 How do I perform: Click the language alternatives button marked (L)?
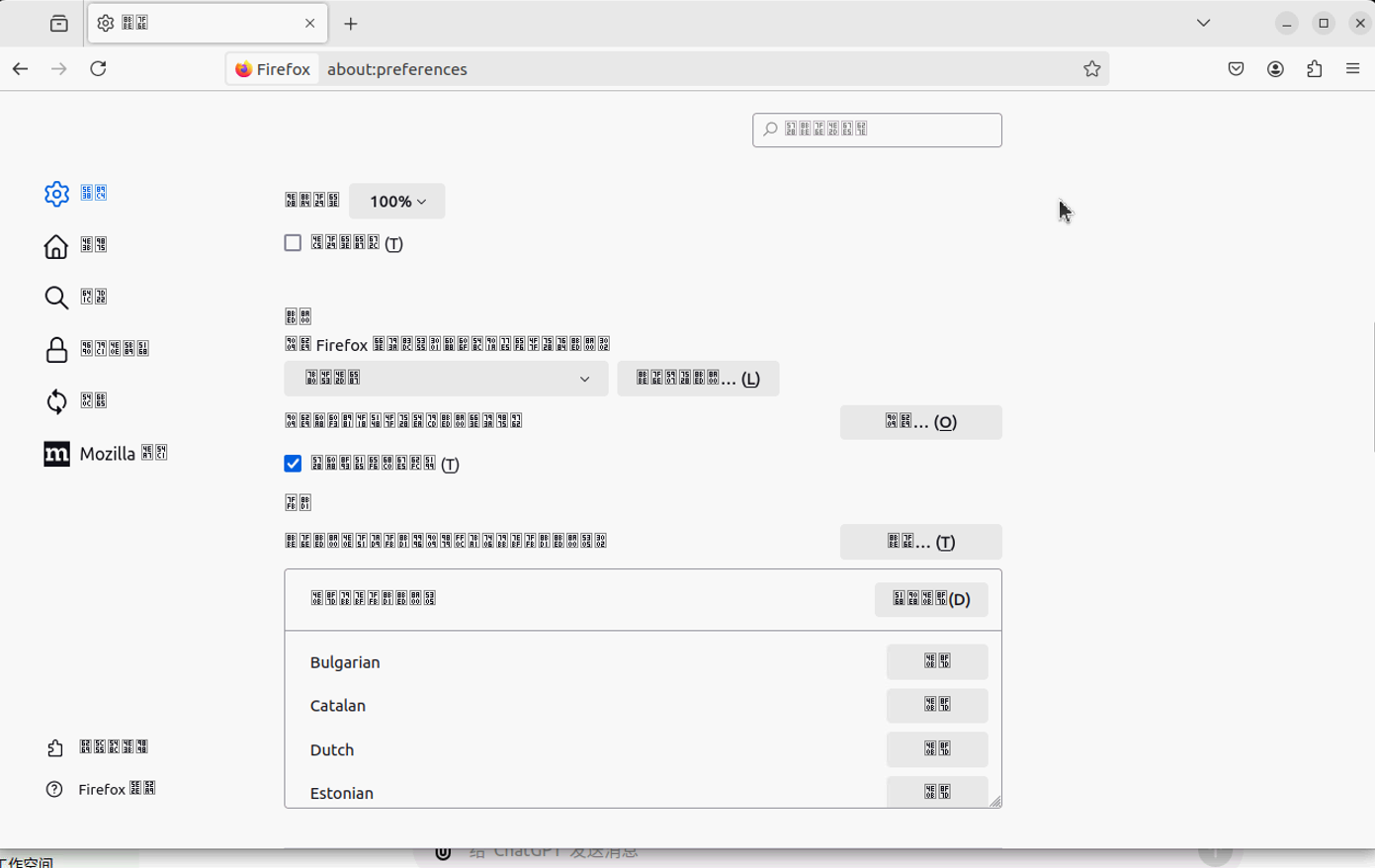(x=698, y=379)
